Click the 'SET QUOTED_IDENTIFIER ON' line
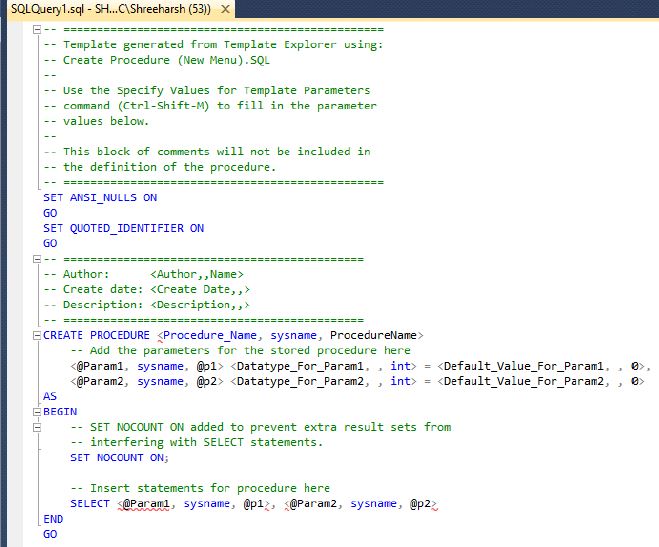This screenshot has height=547, width=659. pos(124,228)
